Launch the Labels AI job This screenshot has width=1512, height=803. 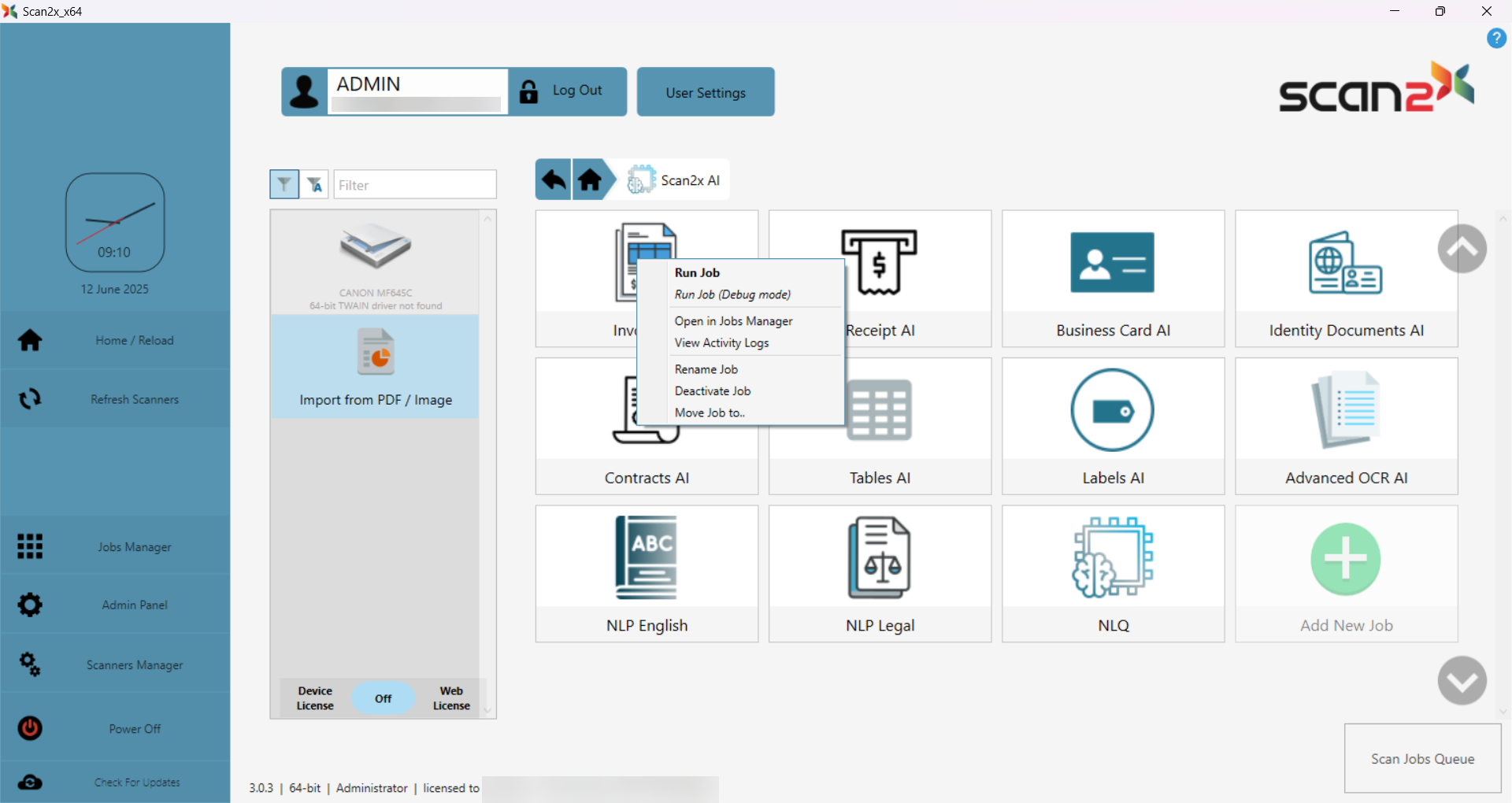(1112, 425)
